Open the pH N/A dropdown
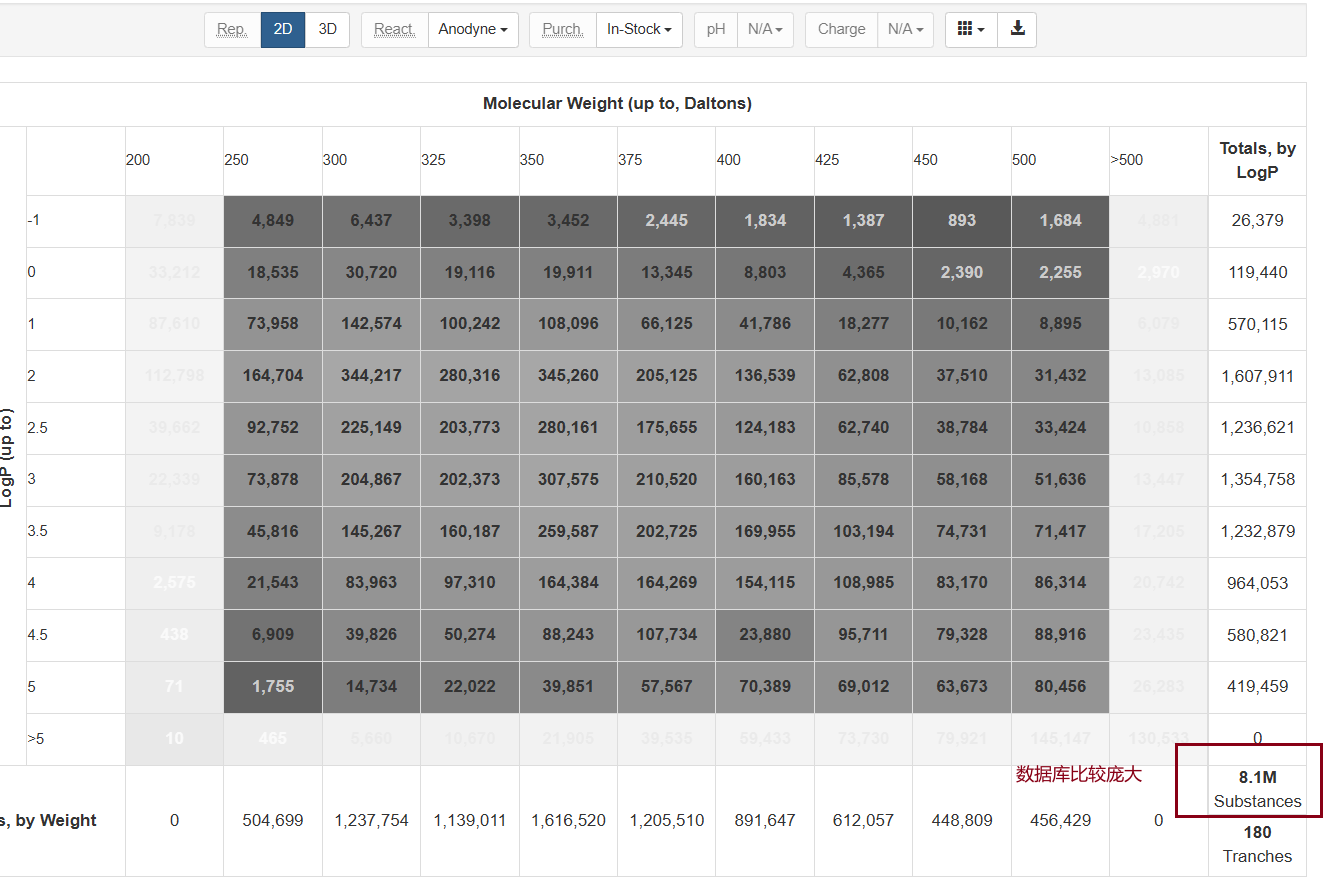Image resolution: width=1328 pixels, height=884 pixels. [x=765, y=29]
